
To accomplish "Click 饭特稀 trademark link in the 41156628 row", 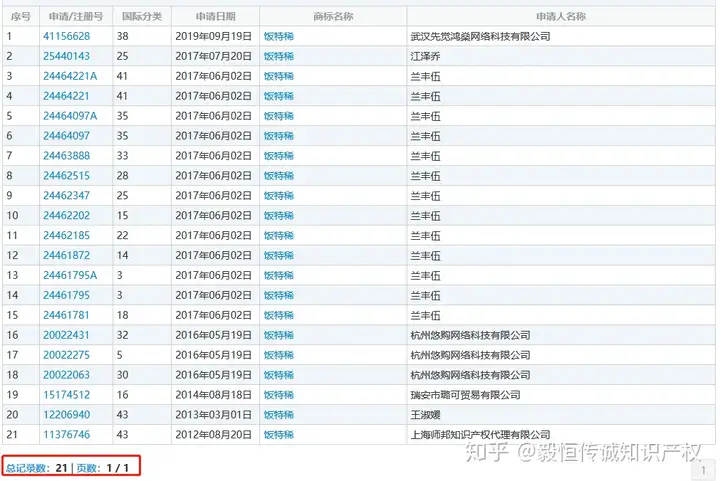I will tap(279, 36).
